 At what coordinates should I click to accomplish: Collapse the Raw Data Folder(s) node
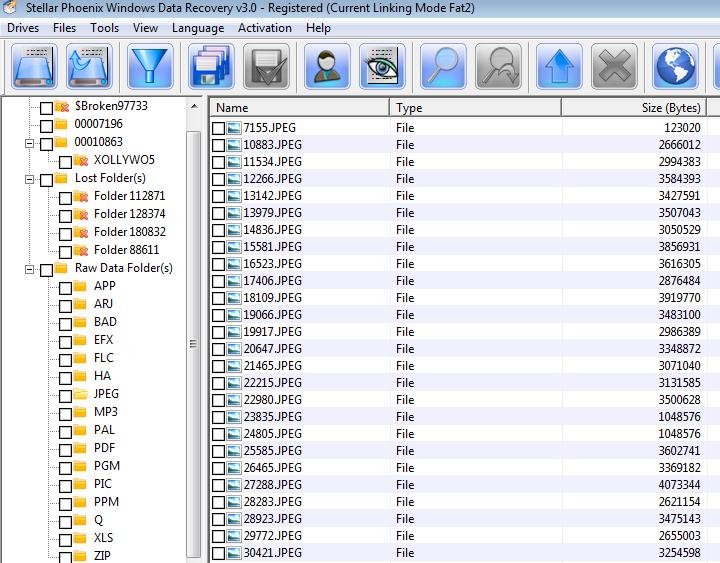click(x=29, y=270)
